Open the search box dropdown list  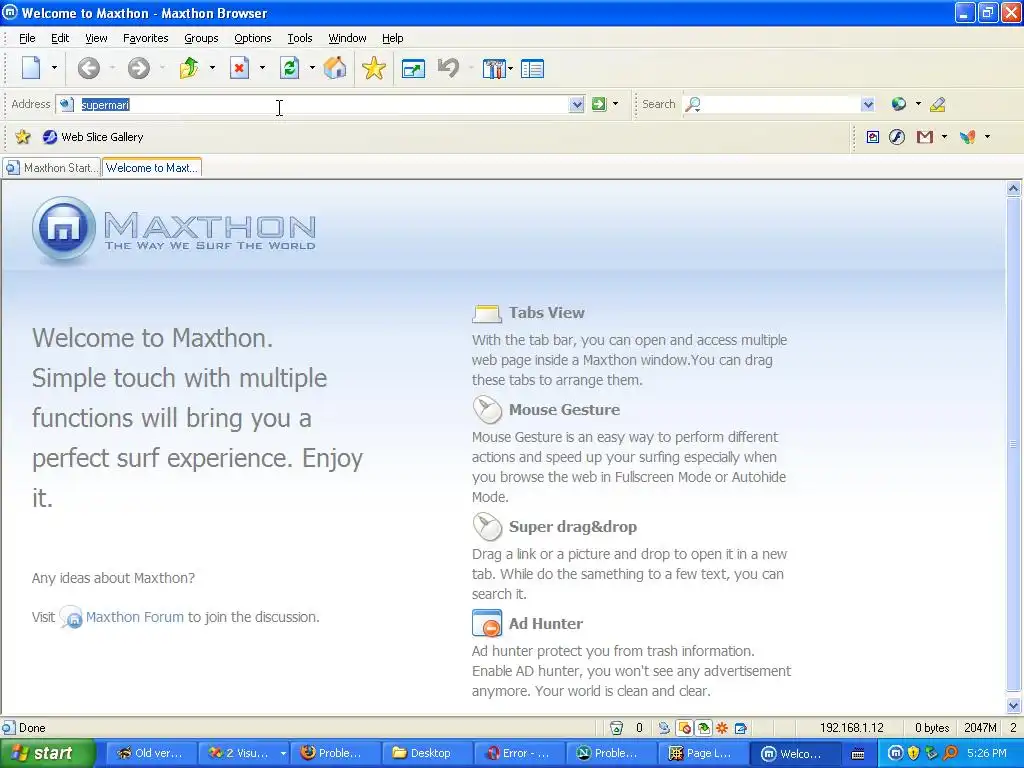coord(867,104)
